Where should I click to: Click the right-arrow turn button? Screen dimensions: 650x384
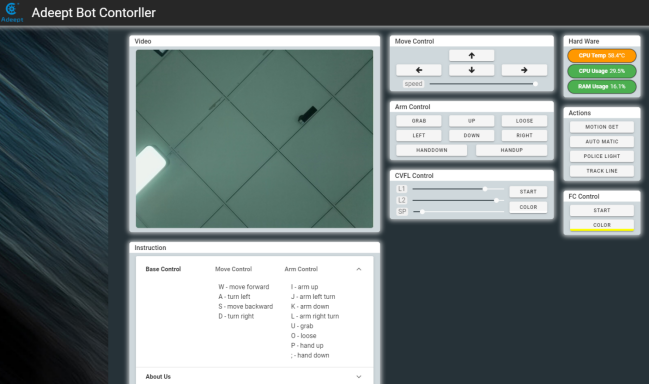(x=524, y=70)
